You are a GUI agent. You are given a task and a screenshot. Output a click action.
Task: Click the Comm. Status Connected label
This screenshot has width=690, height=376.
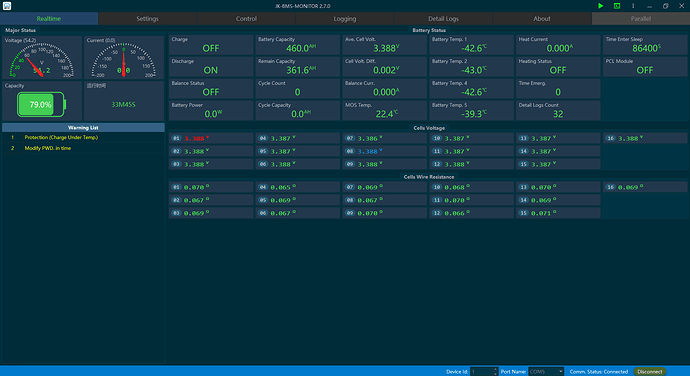pyautogui.click(x=598, y=372)
